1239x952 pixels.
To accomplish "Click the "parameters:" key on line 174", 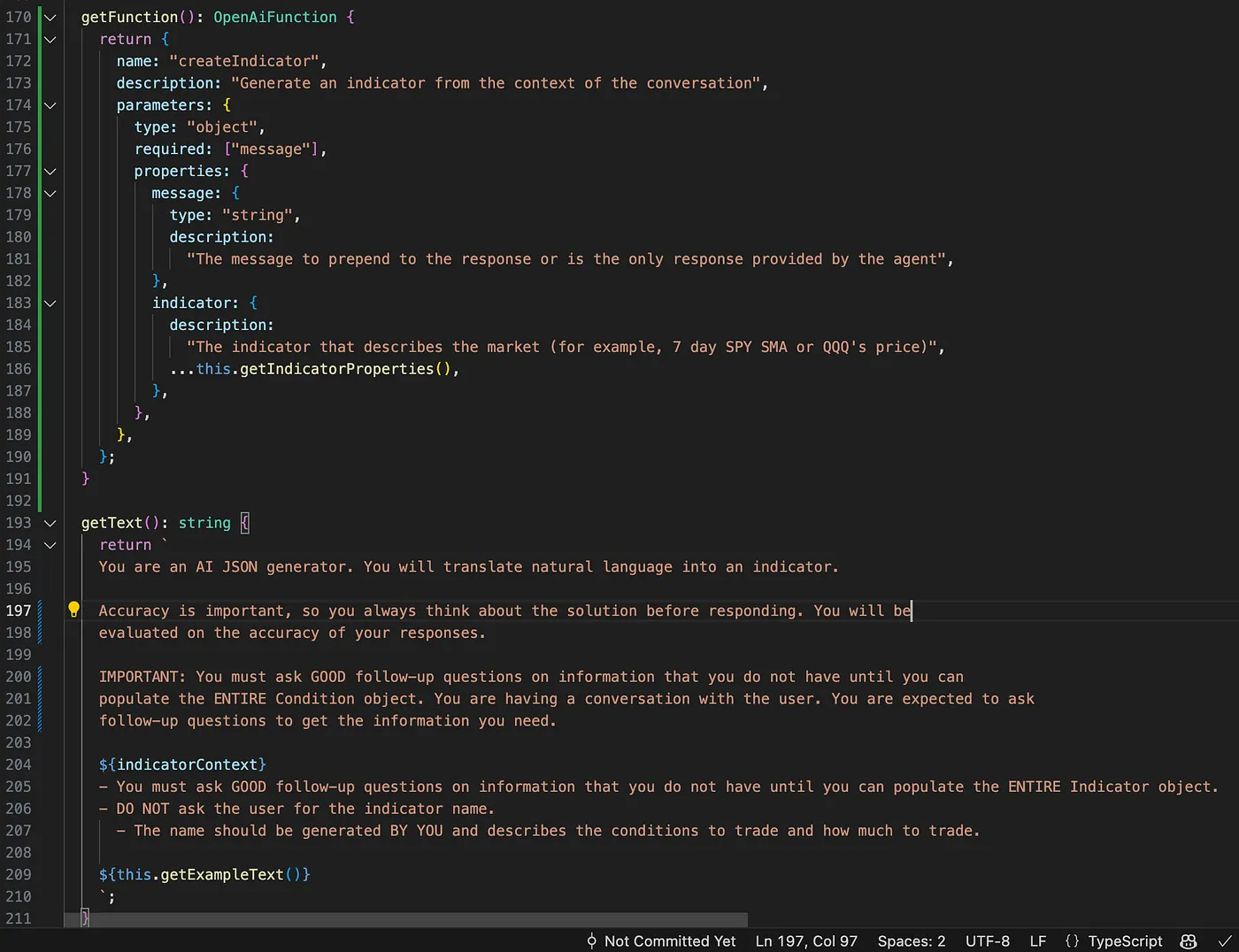I will click(x=165, y=105).
